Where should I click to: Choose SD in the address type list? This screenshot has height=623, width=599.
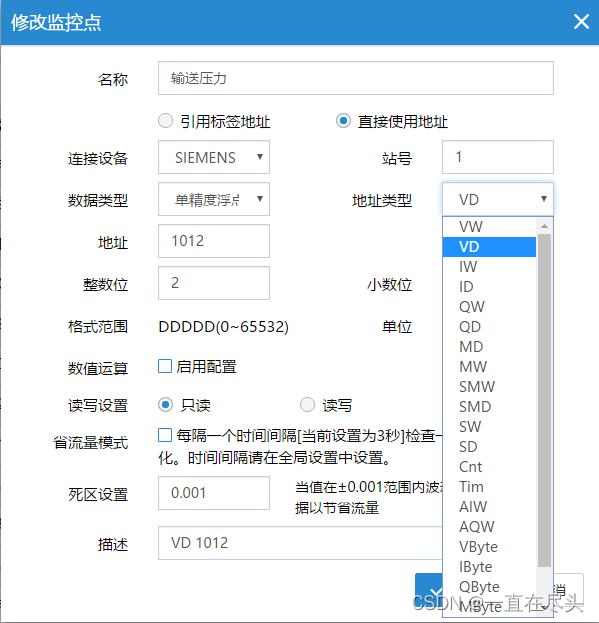click(x=489, y=447)
